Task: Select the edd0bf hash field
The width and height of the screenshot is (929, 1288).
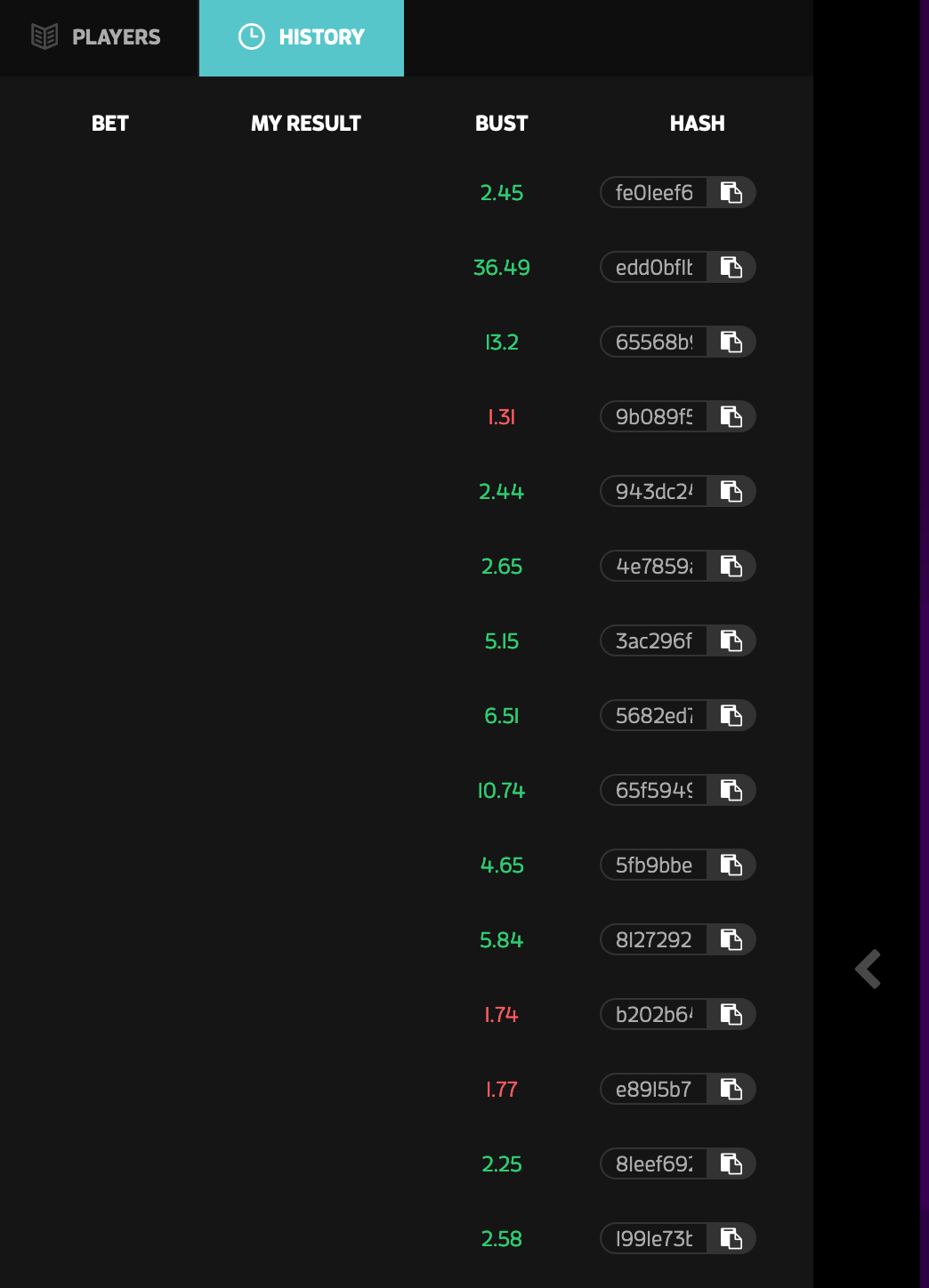Action: [654, 267]
